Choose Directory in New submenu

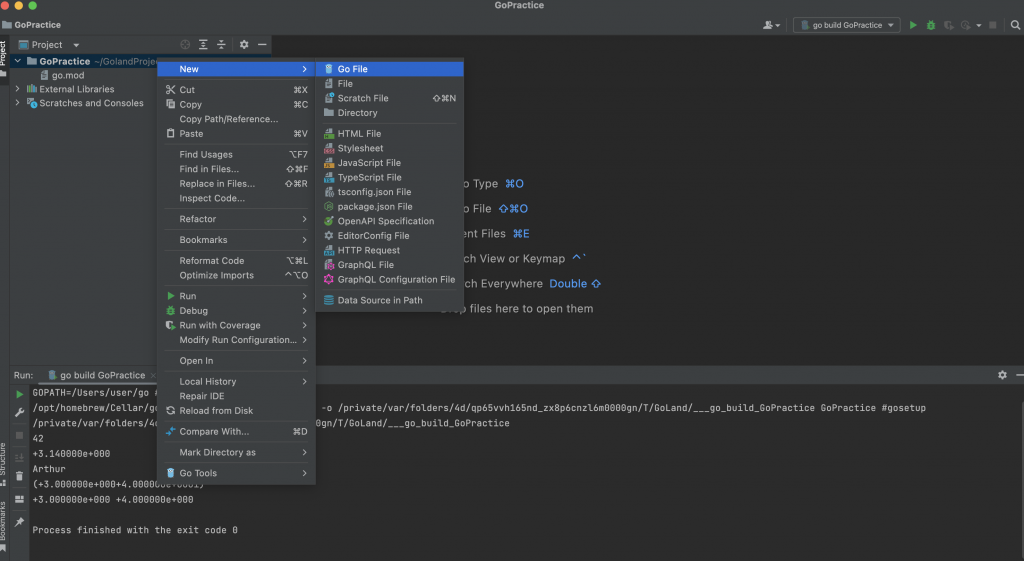389,112
